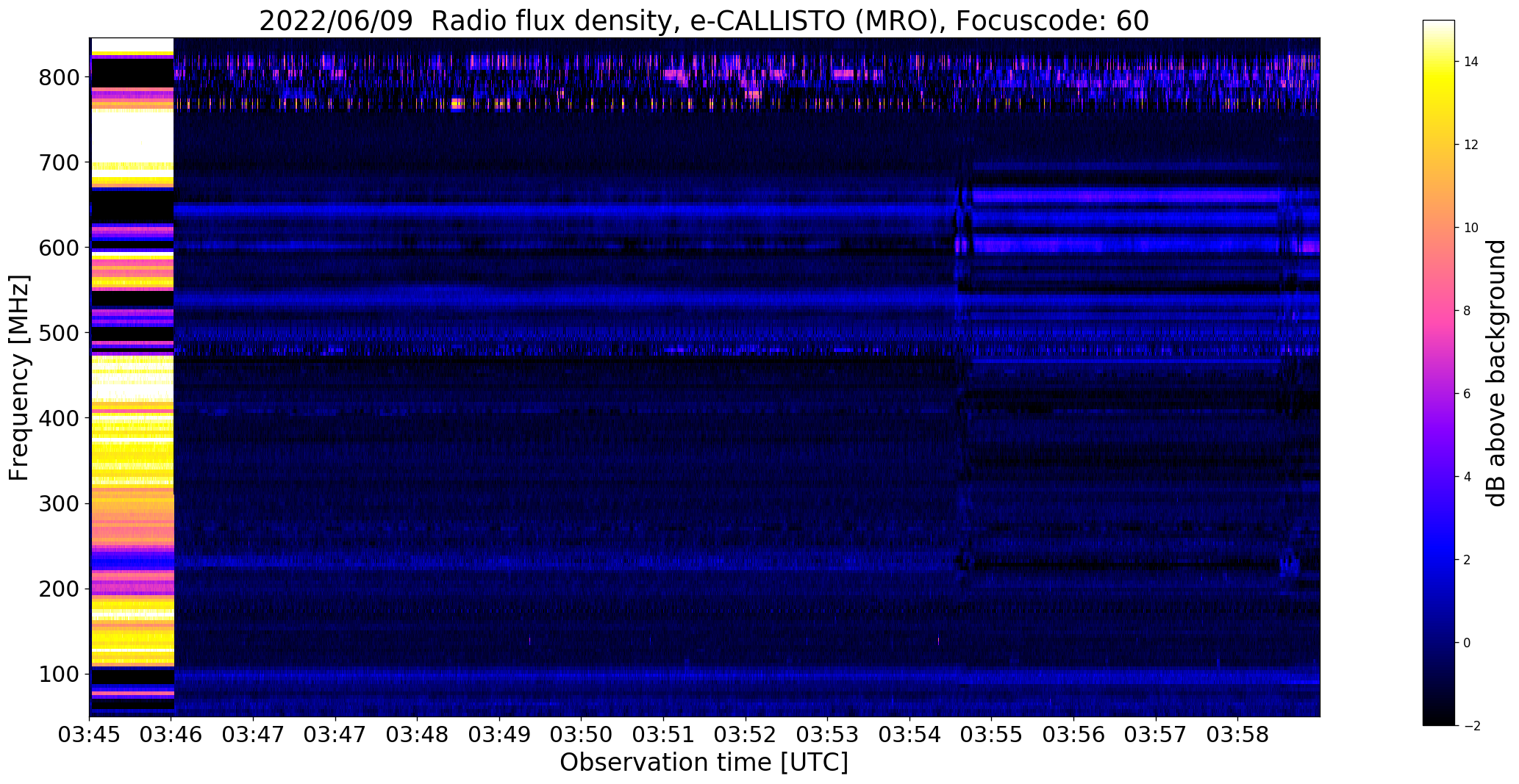Screen dimensions: 1519x784
Task: Click the Observation time [UTC] axis label
Action: click(704, 763)
